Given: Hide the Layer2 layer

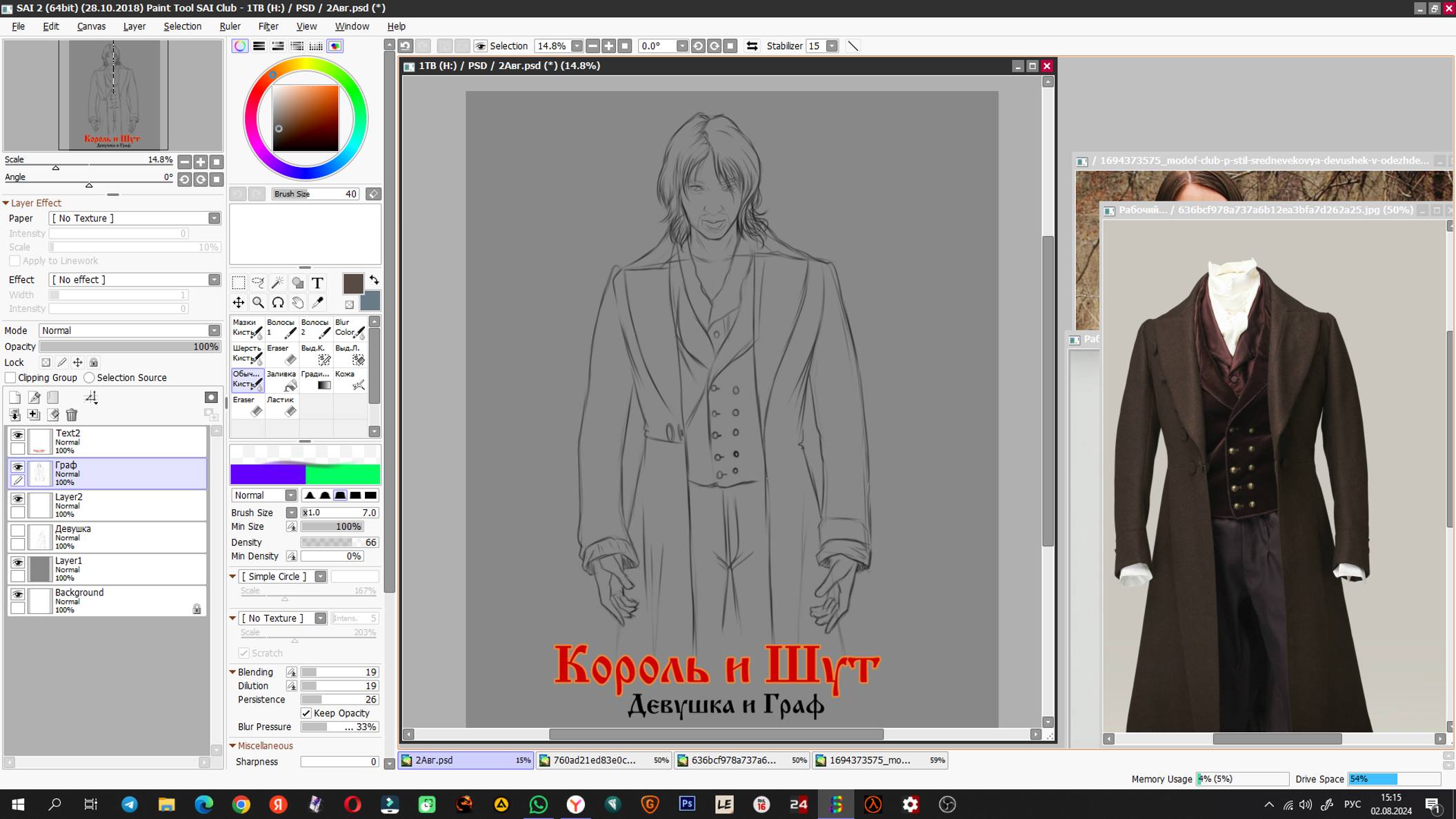Looking at the screenshot, I should [18, 499].
